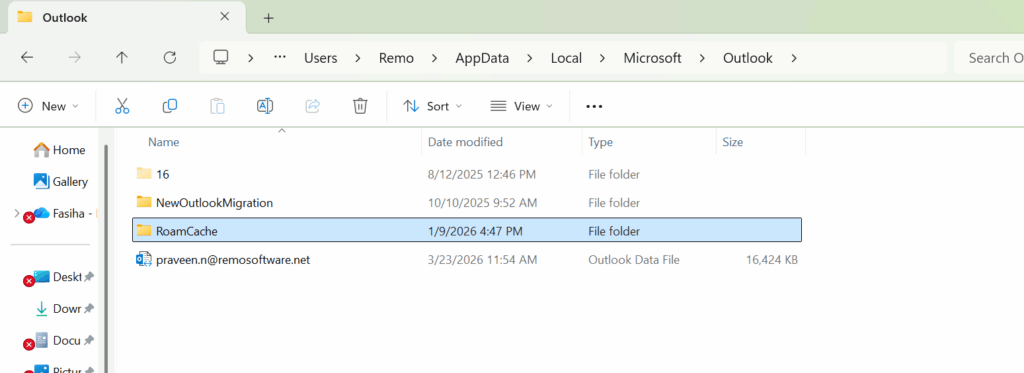The image size is (1024, 373).
Task: Sort by the Size column header
Action: point(732,142)
